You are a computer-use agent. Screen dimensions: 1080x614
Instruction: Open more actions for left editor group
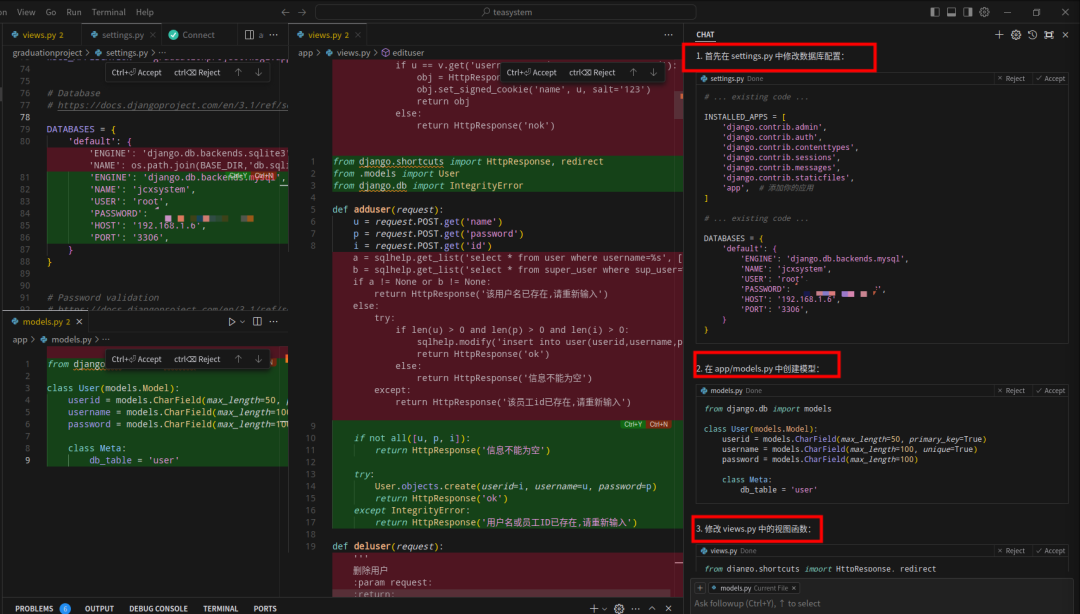pos(274,34)
